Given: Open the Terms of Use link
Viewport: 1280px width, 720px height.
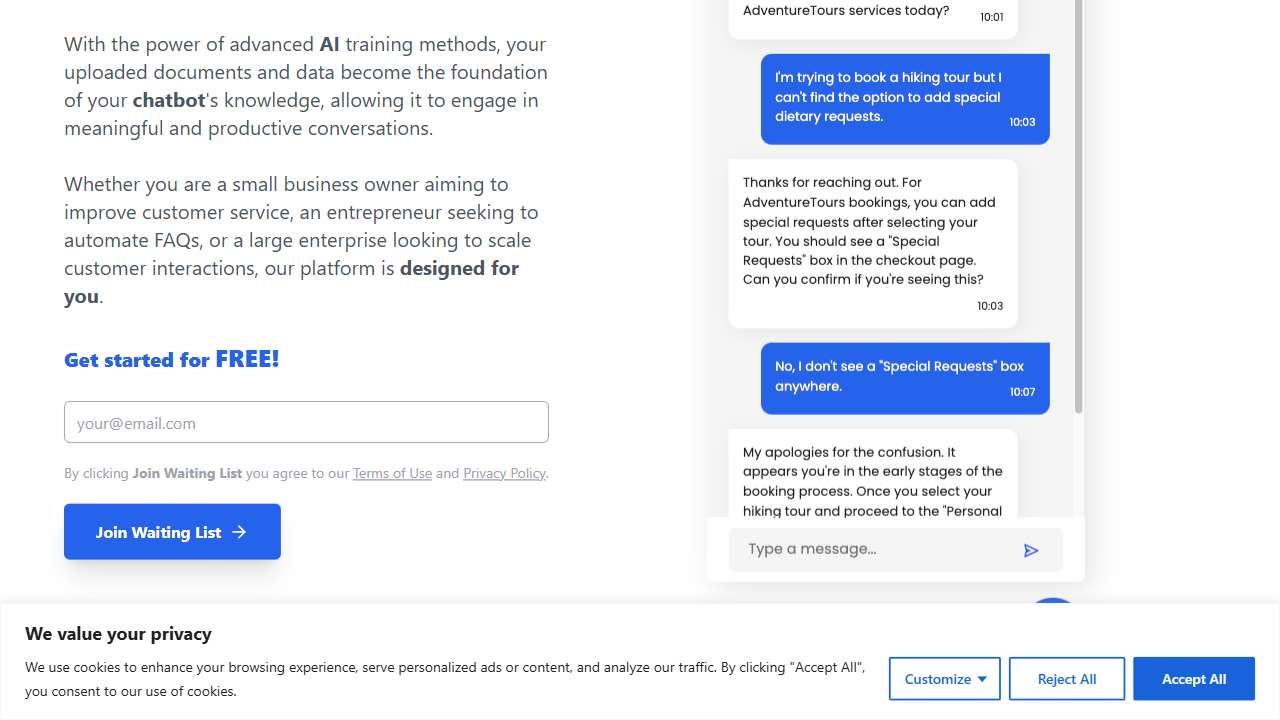Looking at the screenshot, I should (x=392, y=473).
